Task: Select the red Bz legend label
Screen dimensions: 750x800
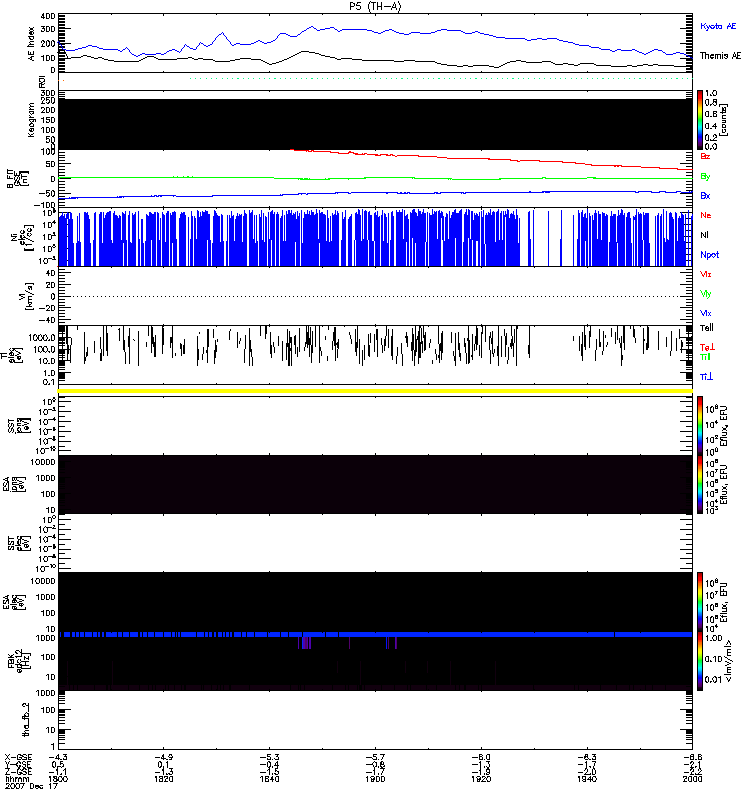Action: click(x=705, y=156)
